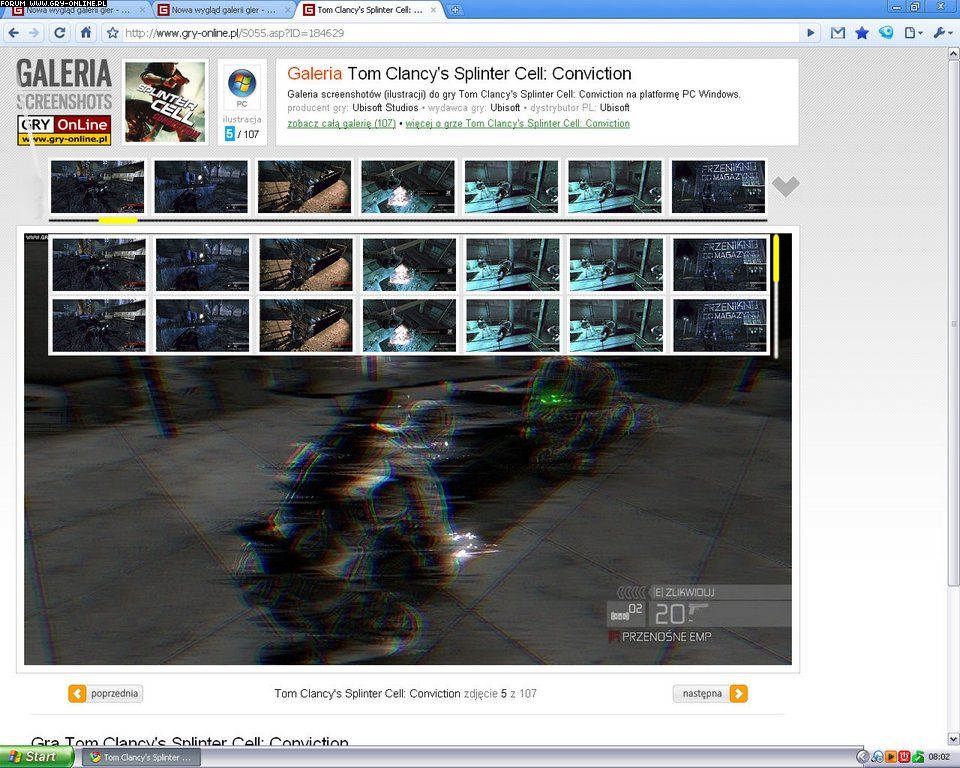960x768 pixels.
Task: Click the yellow vertical scroll handle in the thumbnail overlay
Action: click(x=776, y=258)
